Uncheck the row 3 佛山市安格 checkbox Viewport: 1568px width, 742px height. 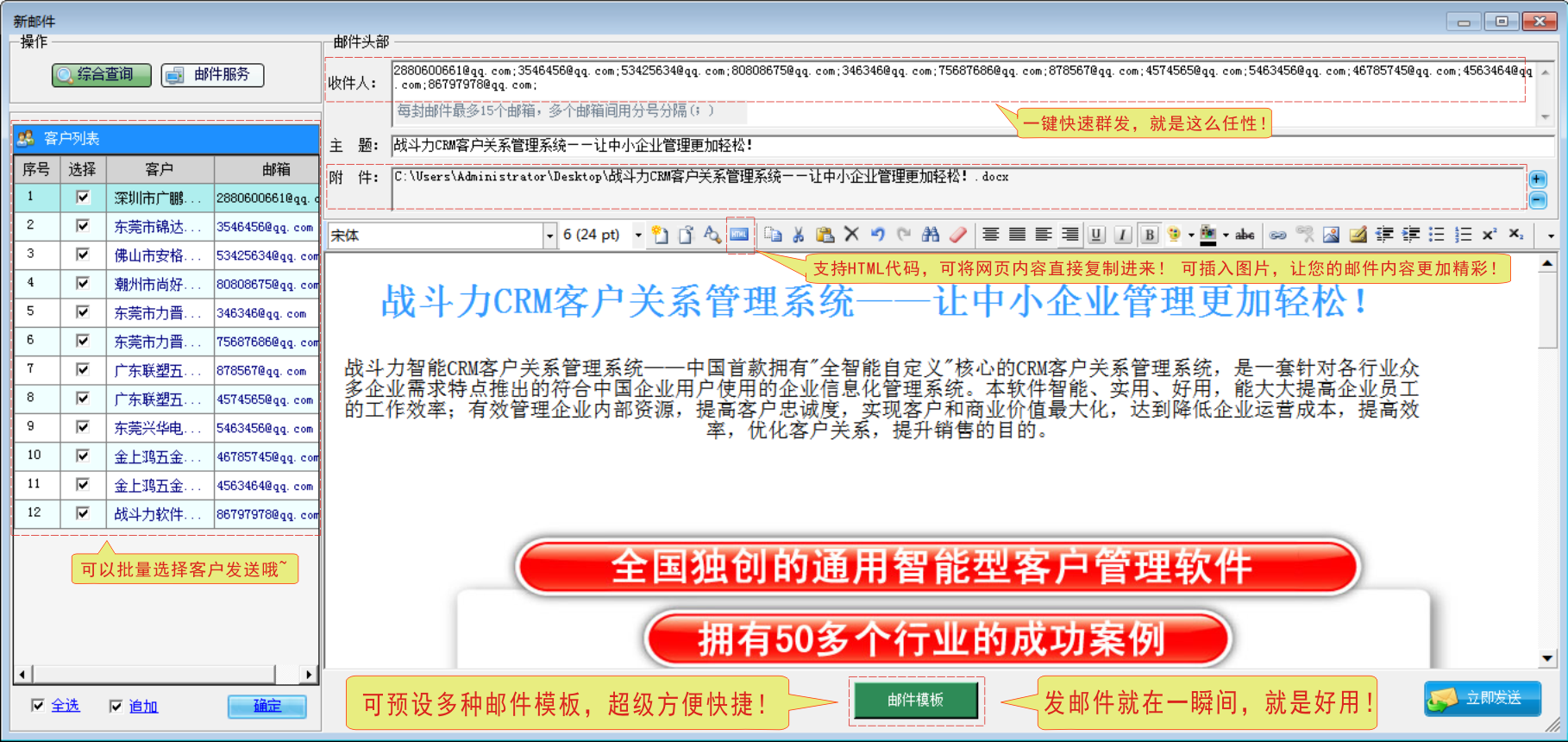(x=83, y=255)
